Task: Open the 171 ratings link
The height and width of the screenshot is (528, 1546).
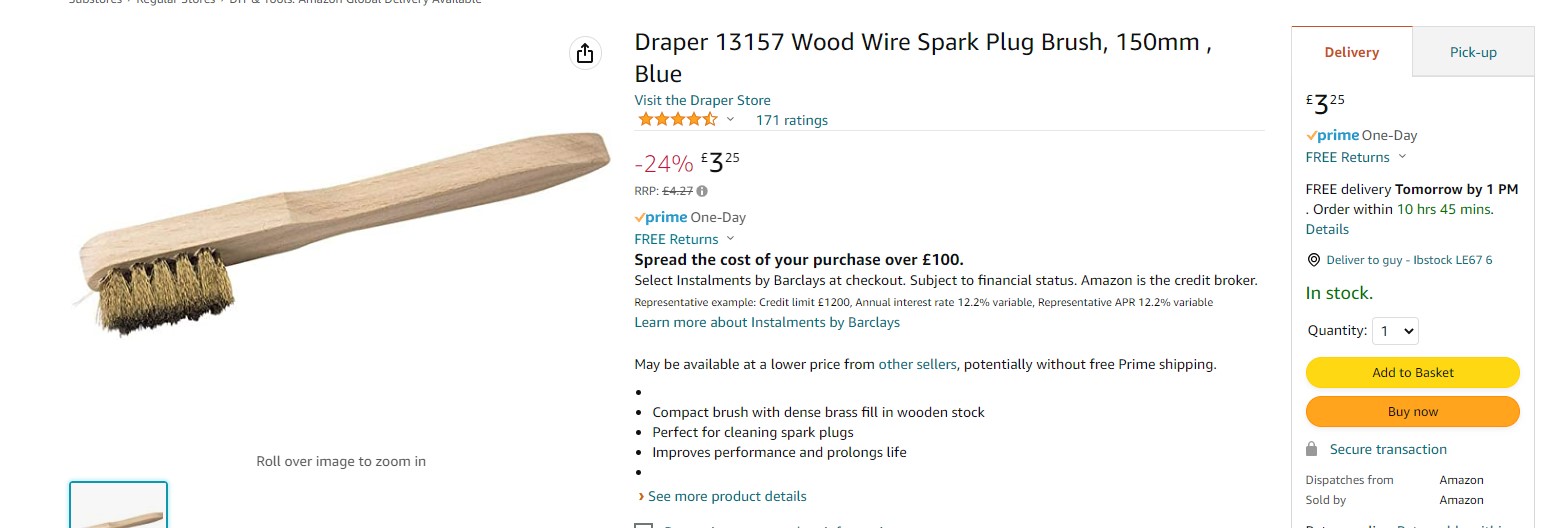Action: coord(791,120)
